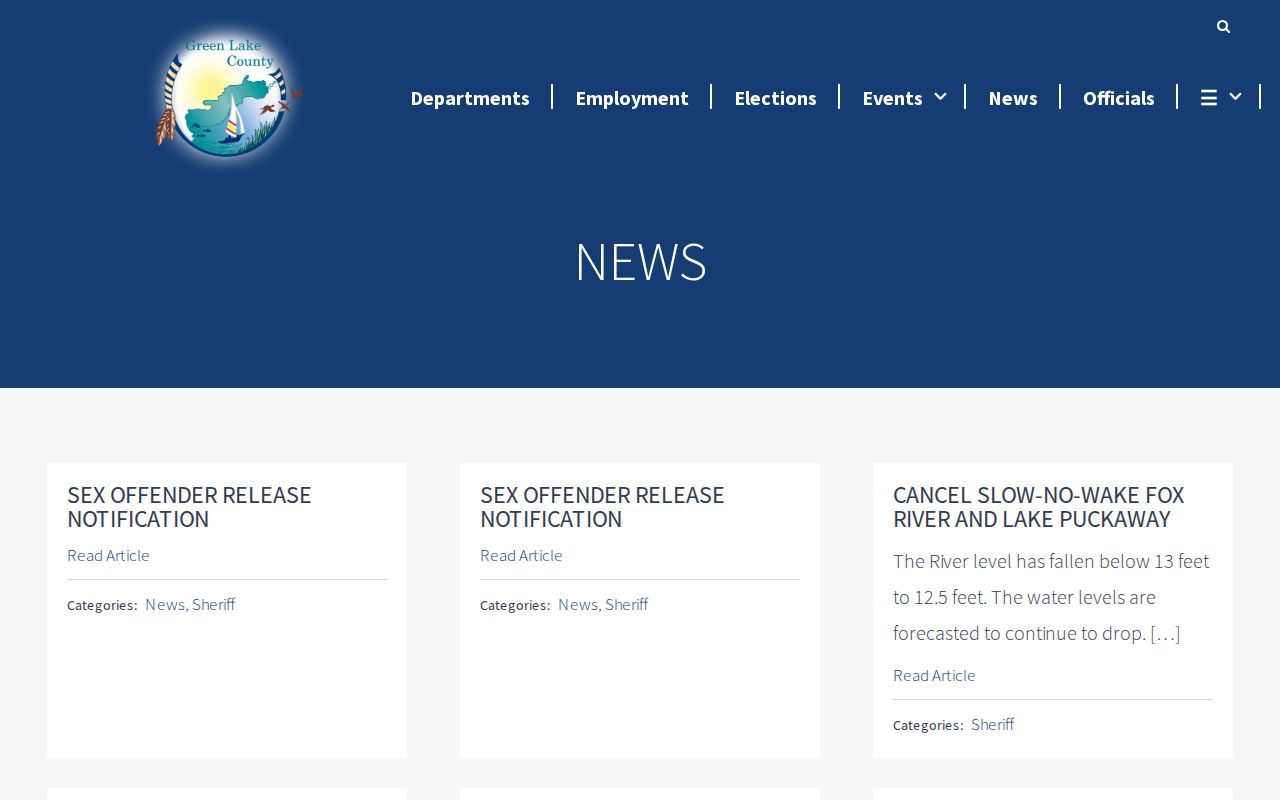The height and width of the screenshot is (800, 1280).
Task: Click Sheriff category in second card
Action: [x=627, y=604]
